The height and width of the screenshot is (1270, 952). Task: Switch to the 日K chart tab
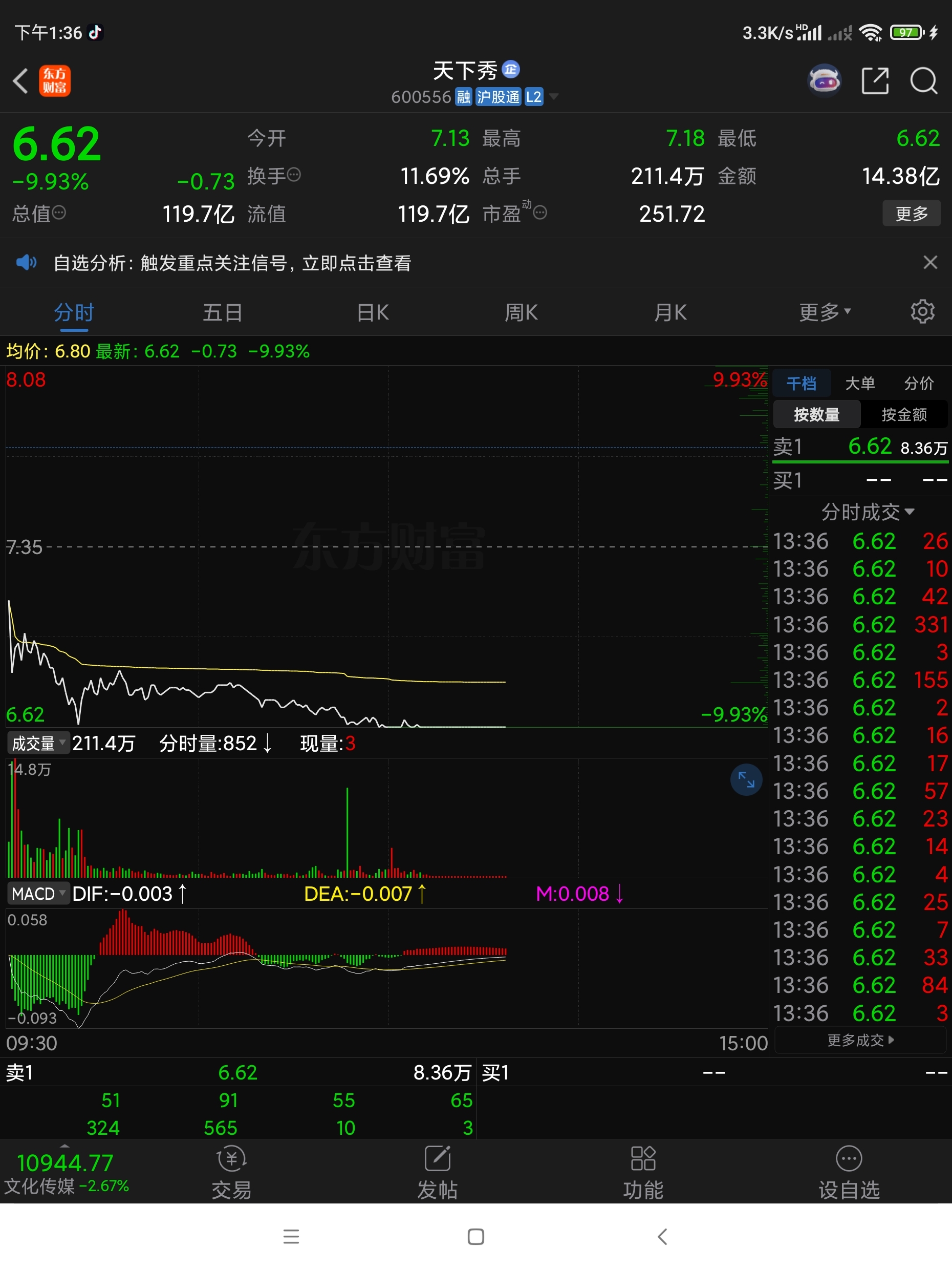(373, 313)
